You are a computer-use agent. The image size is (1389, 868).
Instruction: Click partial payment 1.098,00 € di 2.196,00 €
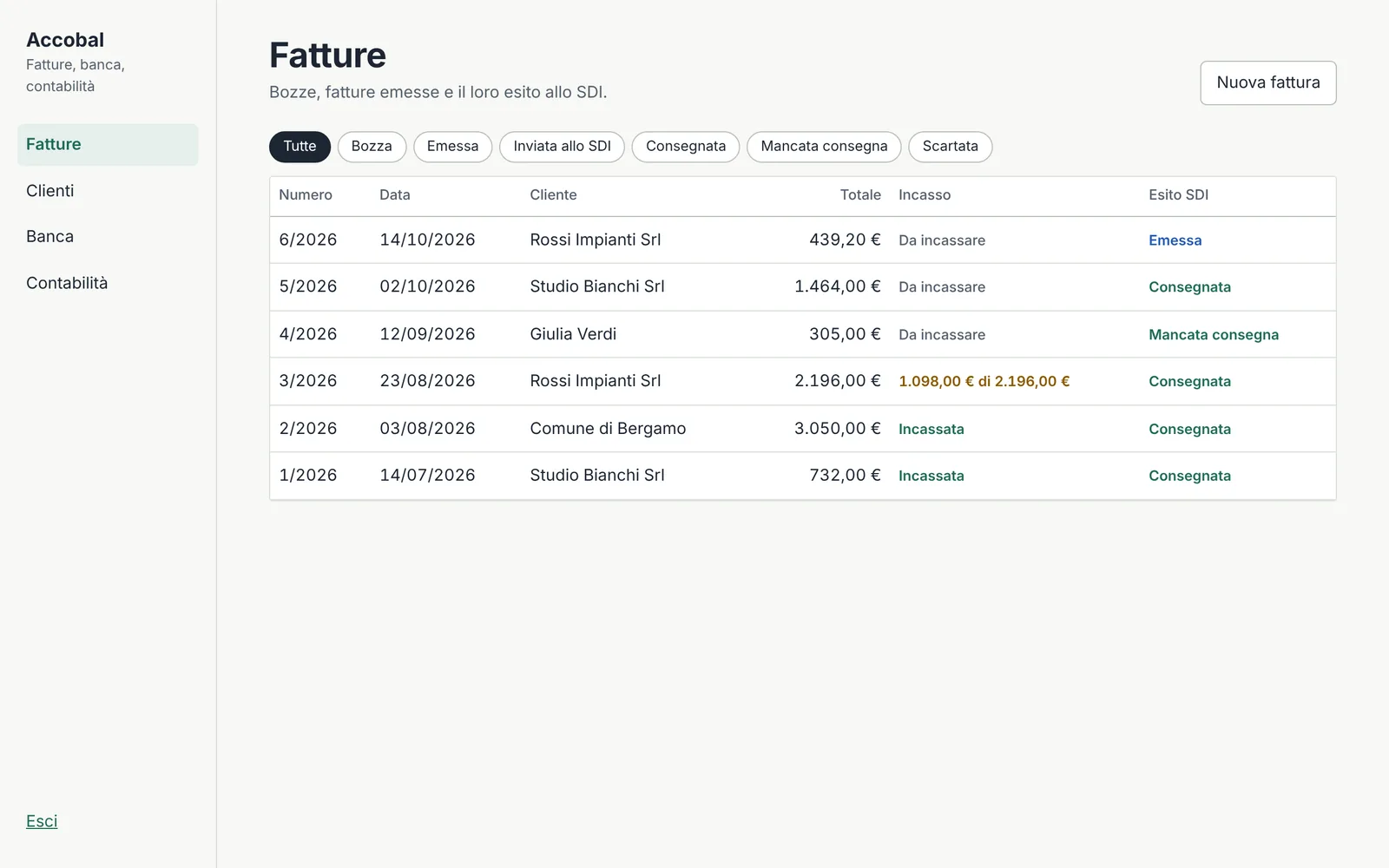[x=984, y=382]
